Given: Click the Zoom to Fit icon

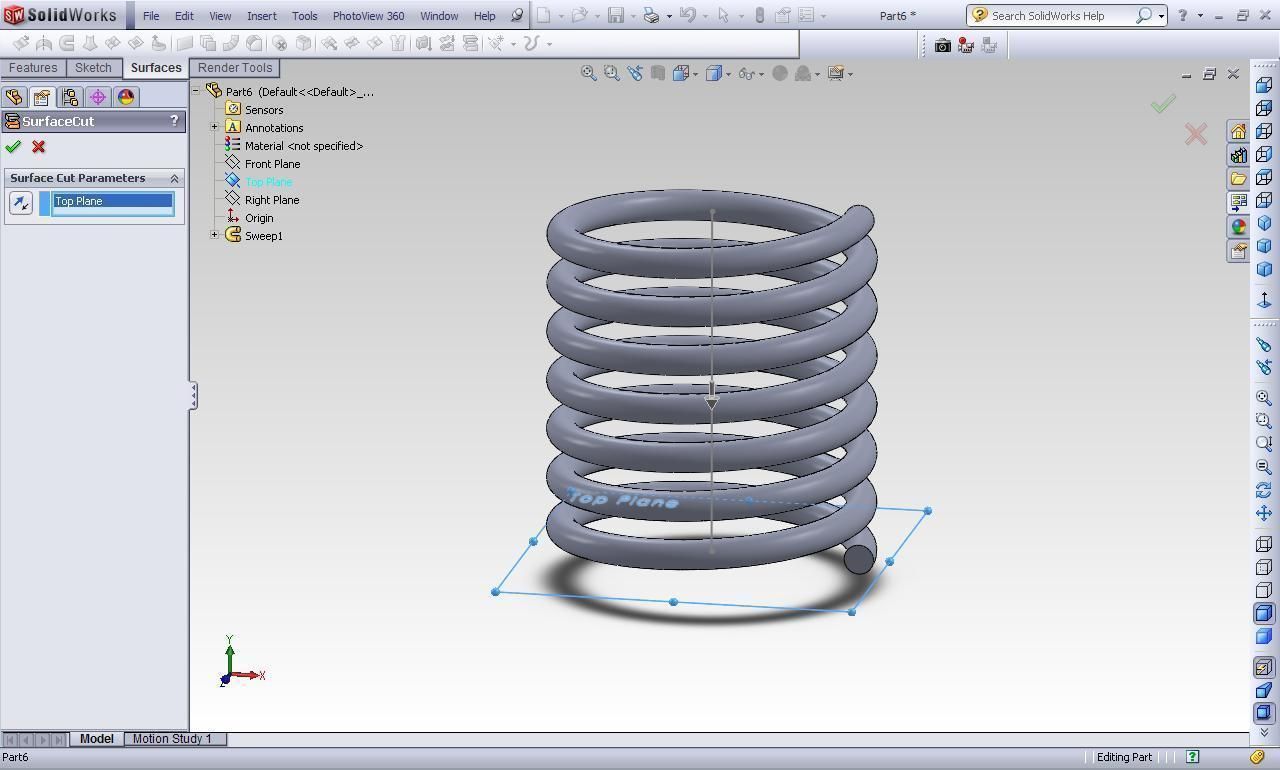Looking at the screenshot, I should tap(589, 72).
